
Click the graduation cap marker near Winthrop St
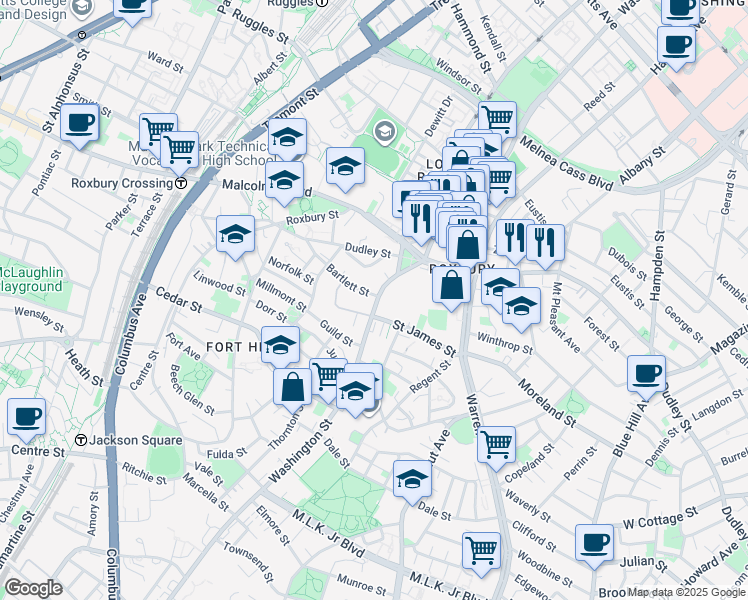click(520, 306)
